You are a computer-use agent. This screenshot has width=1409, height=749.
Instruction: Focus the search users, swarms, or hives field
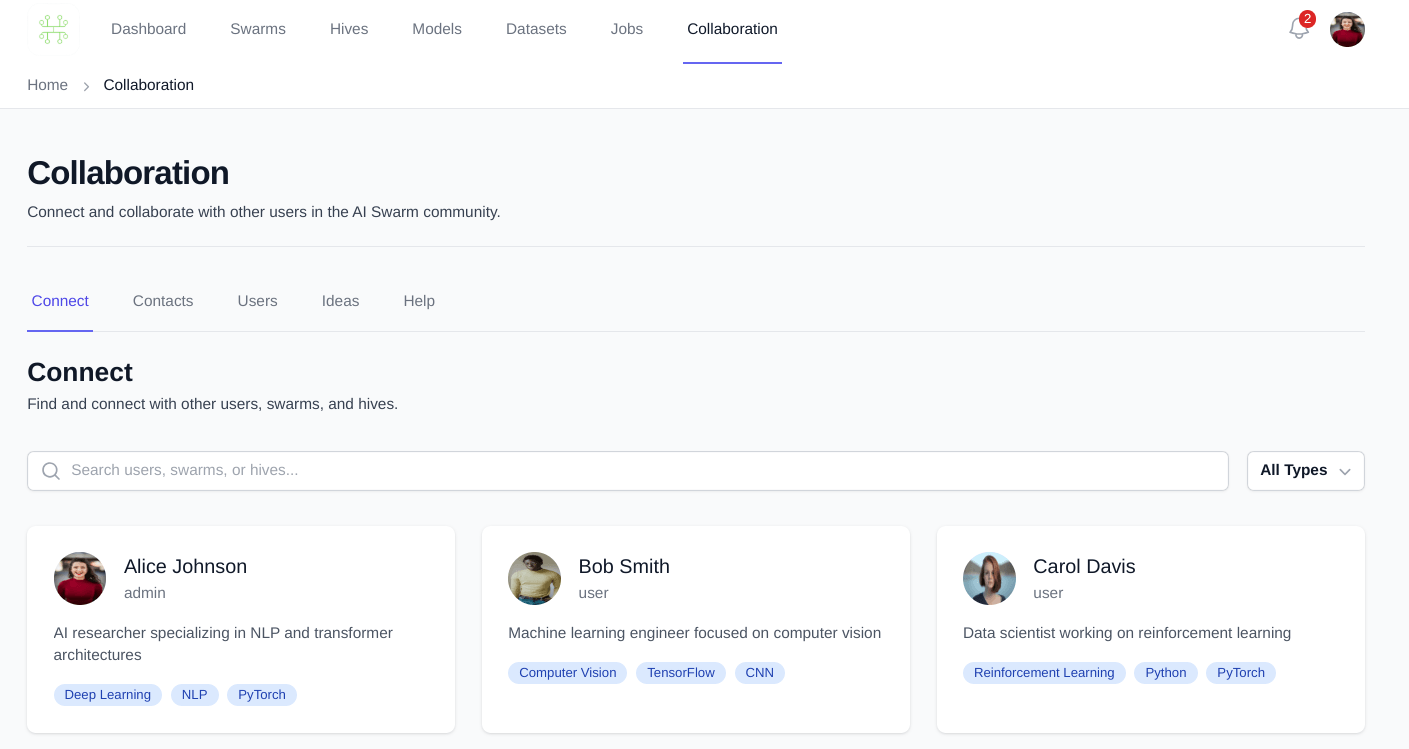coord(640,471)
